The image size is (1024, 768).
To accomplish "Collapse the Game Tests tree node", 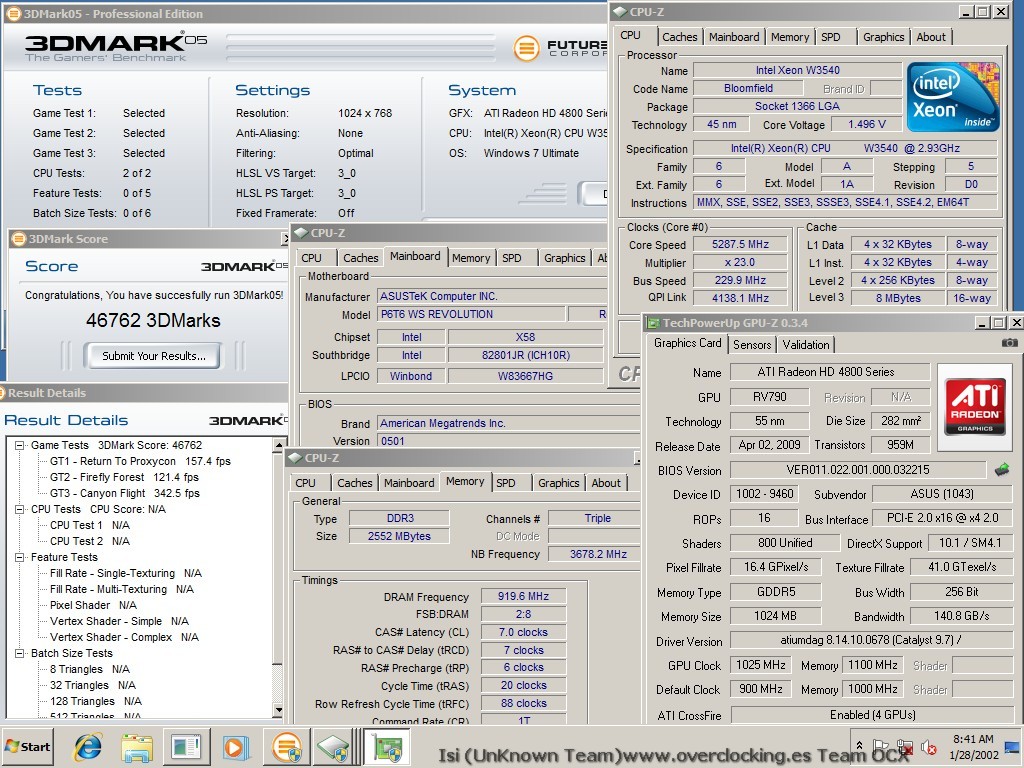I will 20,445.
